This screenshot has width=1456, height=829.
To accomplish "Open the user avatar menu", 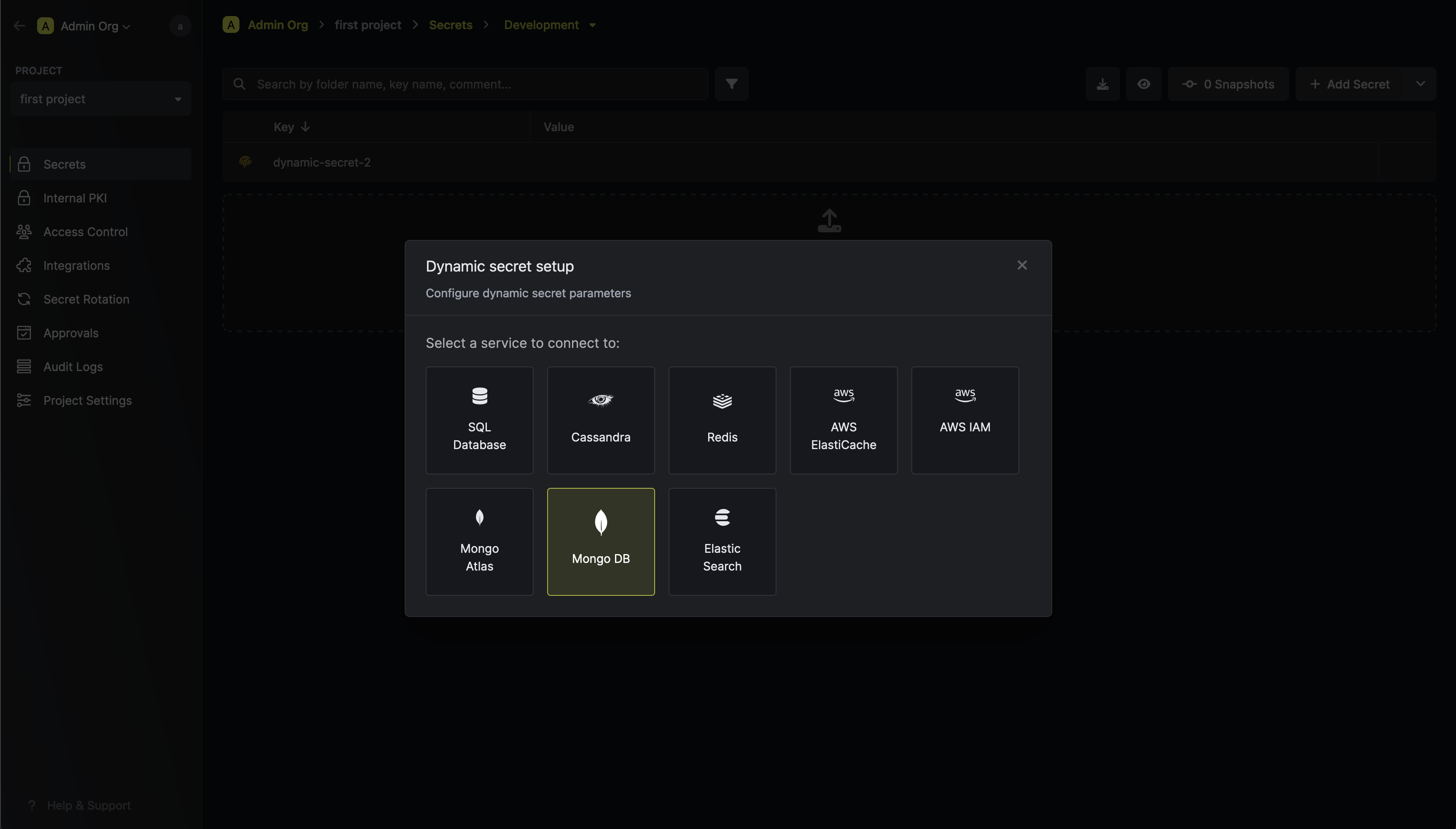I will click(x=180, y=26).
